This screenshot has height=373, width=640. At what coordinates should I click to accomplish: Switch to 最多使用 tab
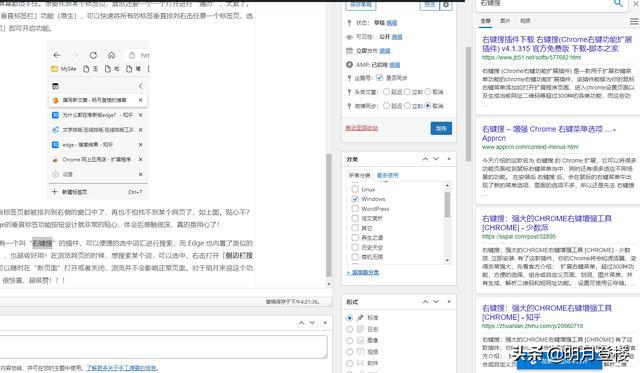(387, 175)
